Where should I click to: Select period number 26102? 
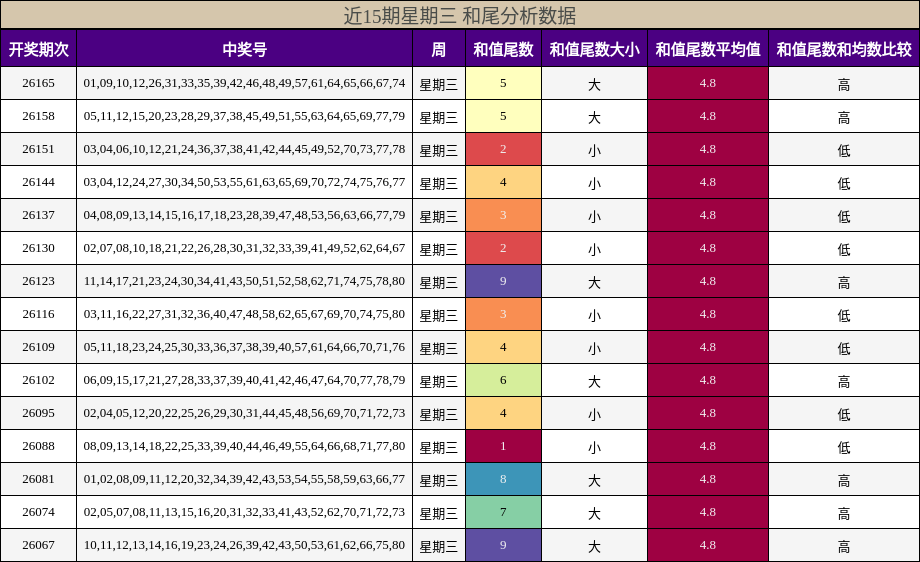[39, 380]
